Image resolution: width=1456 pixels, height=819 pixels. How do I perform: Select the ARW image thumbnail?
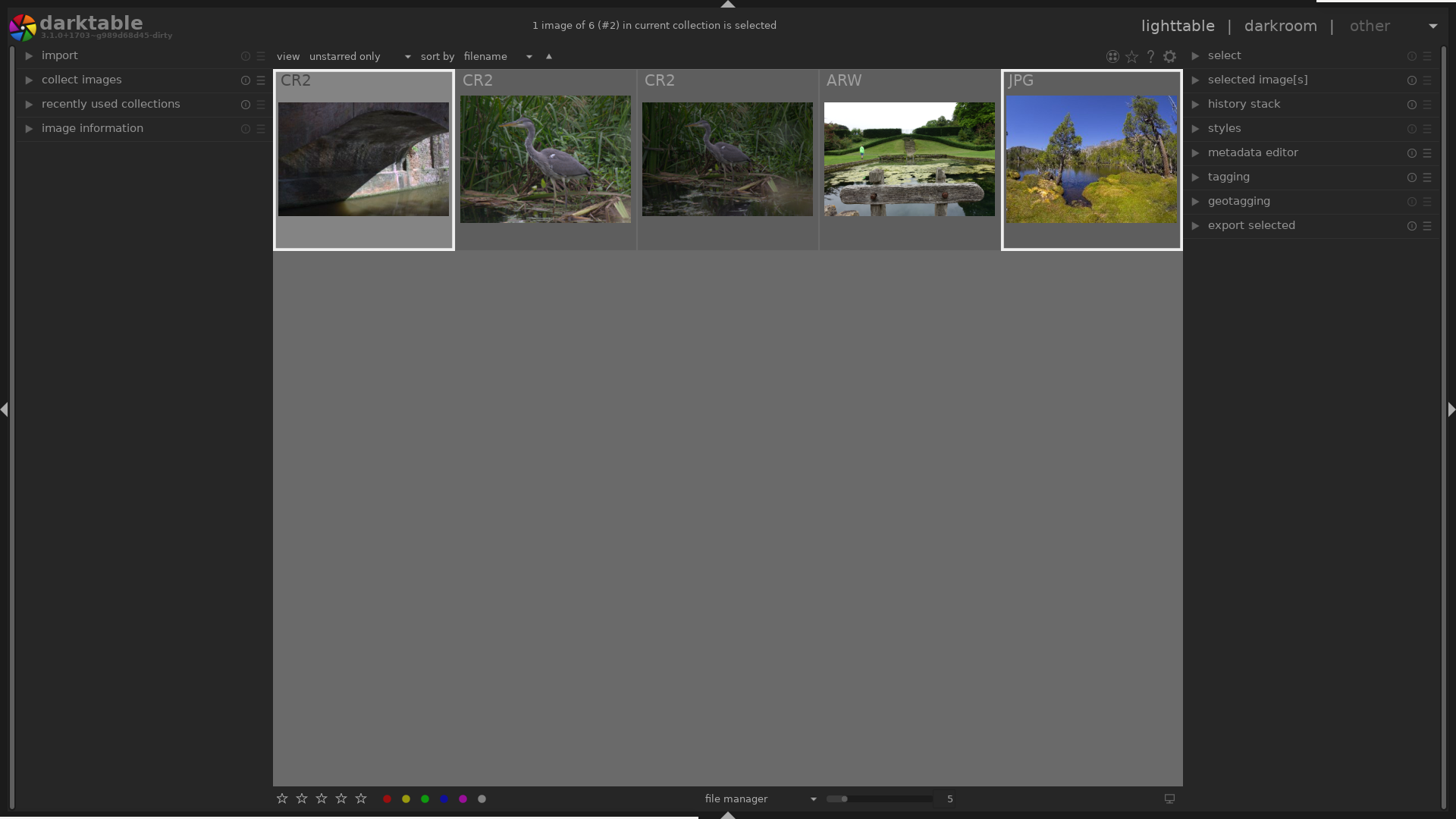908,158
